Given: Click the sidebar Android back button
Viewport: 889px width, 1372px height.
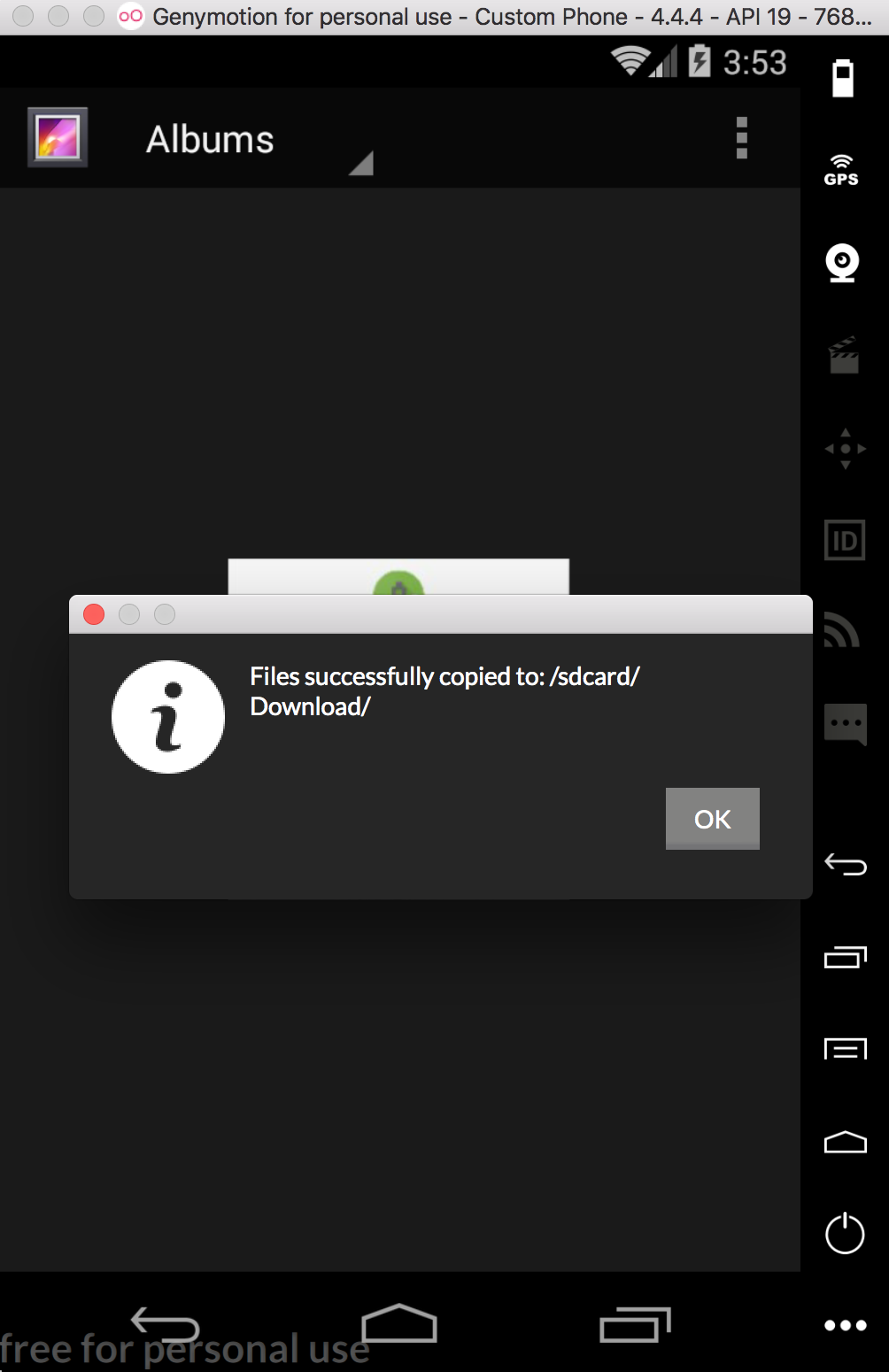Looking at the screenshot, I should 846,864.
